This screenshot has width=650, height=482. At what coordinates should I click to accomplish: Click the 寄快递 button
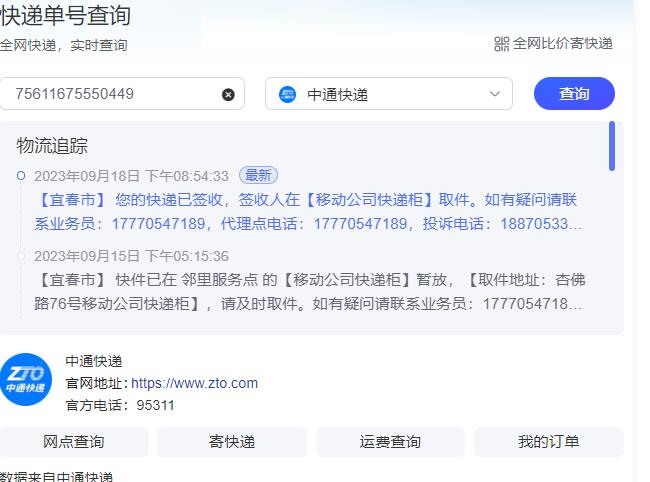[x=232, y=442]
